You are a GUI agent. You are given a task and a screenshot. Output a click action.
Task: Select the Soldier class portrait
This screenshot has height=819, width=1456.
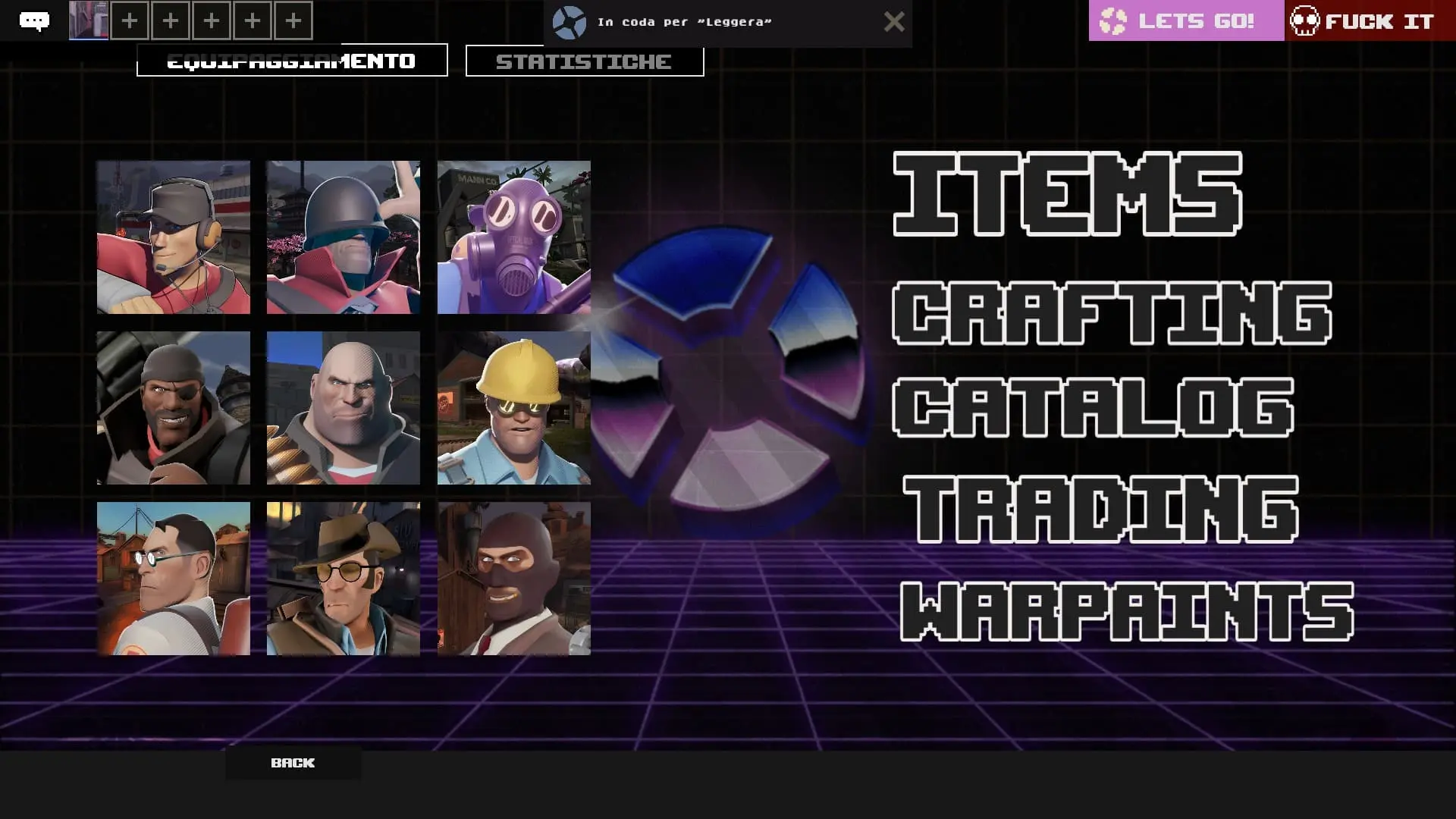(343, 237)
